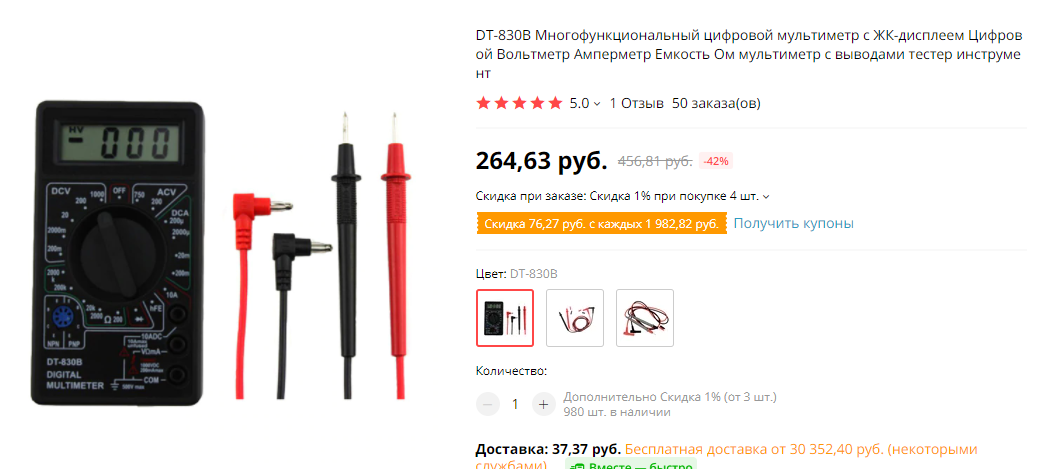
Task: Click the -42% discount badge
Action: click(x=716, y=161)
